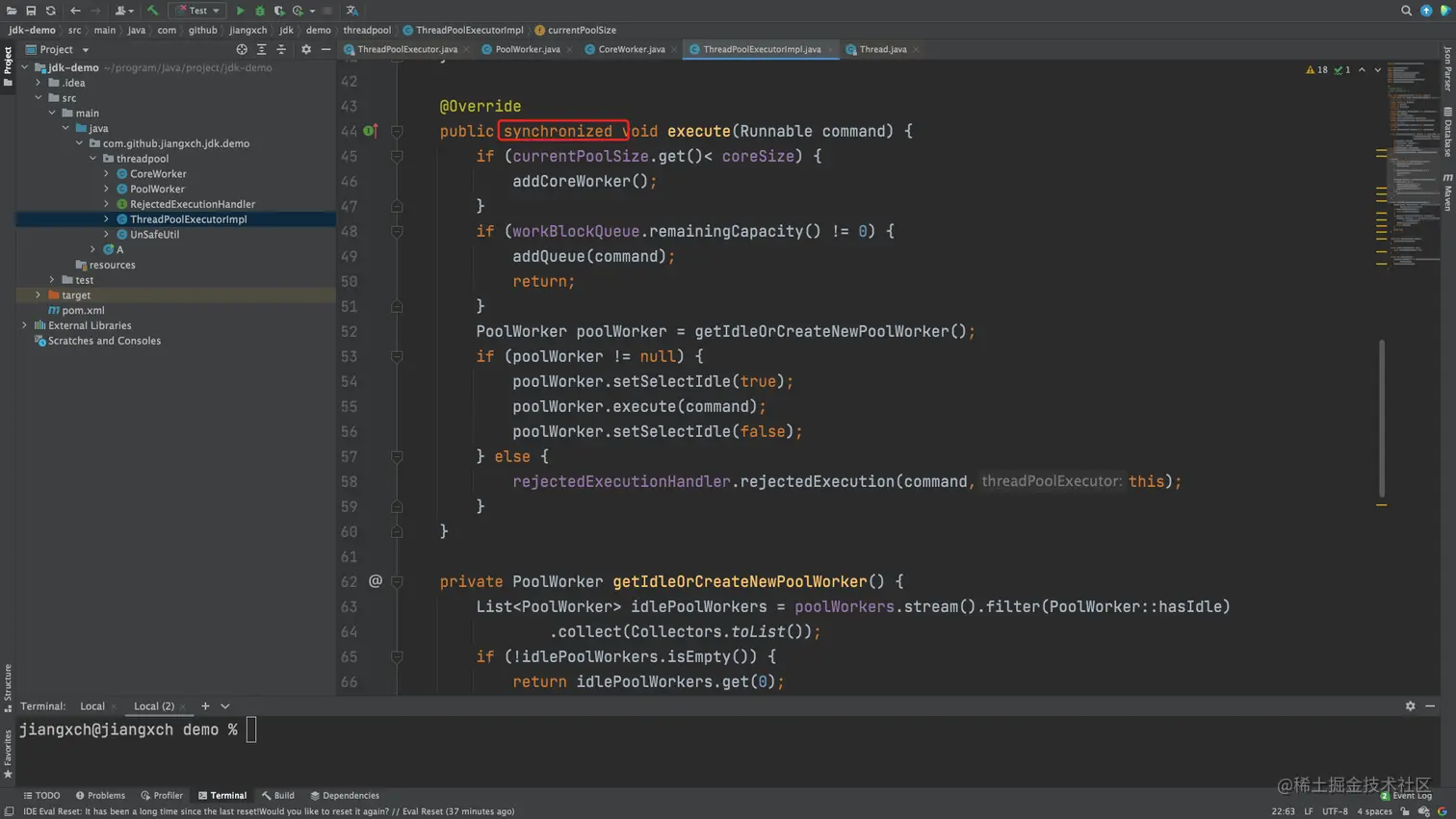This screenshot has height=819, width=1456.
Task: Open the Dependencies tool window
Action: tap(345, 796)
